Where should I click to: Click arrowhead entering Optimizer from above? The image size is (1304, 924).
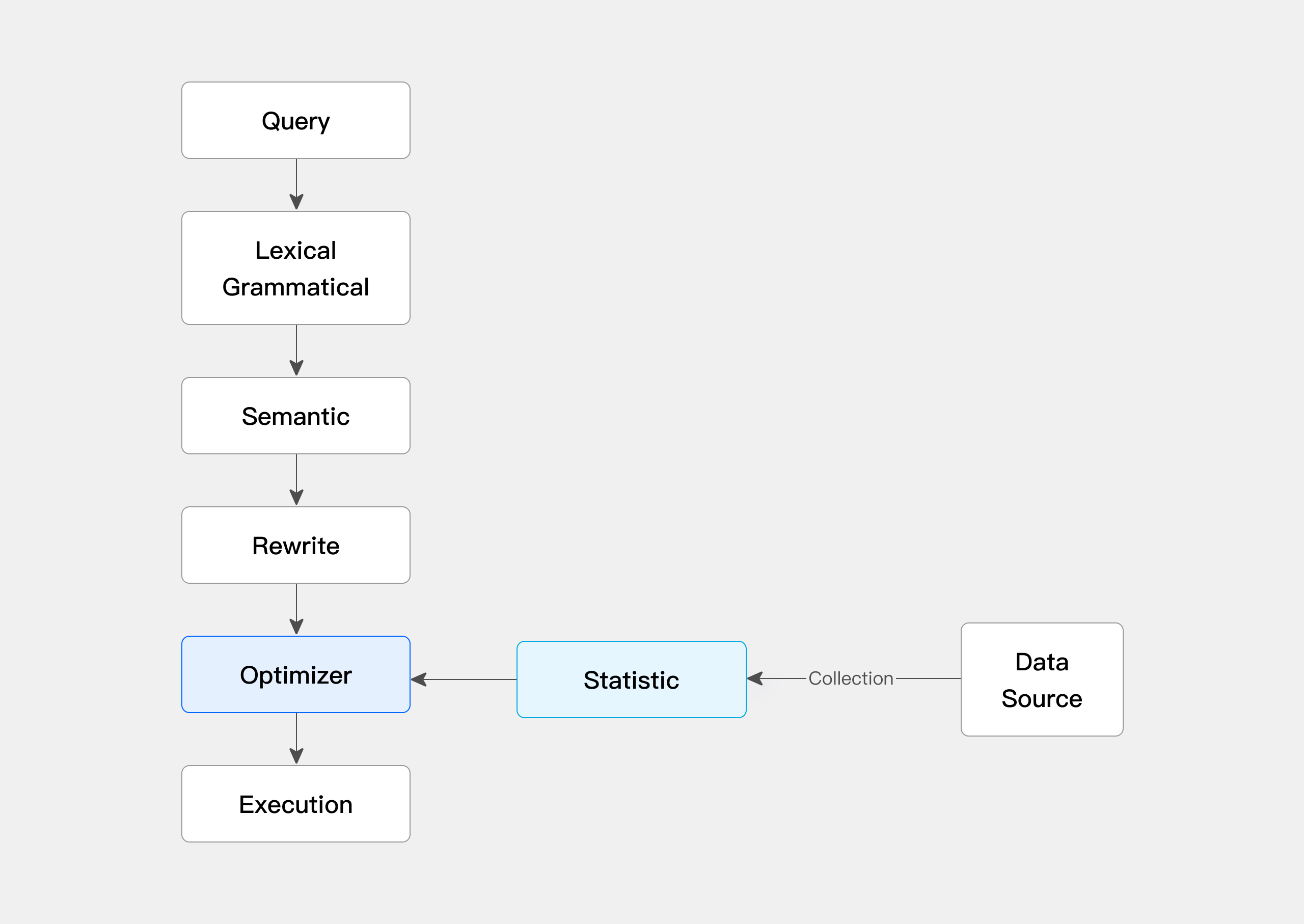pyautogui.click(x=296, y=626)
